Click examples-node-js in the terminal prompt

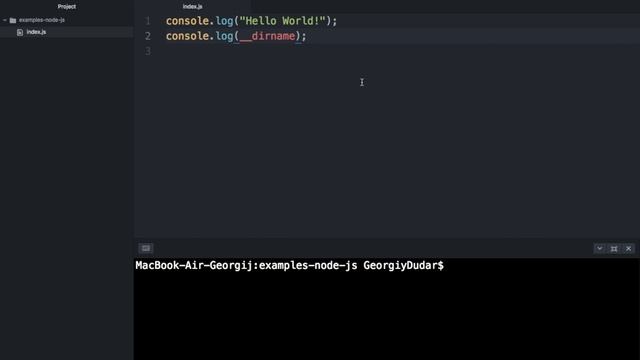click(x=308, y=265)
